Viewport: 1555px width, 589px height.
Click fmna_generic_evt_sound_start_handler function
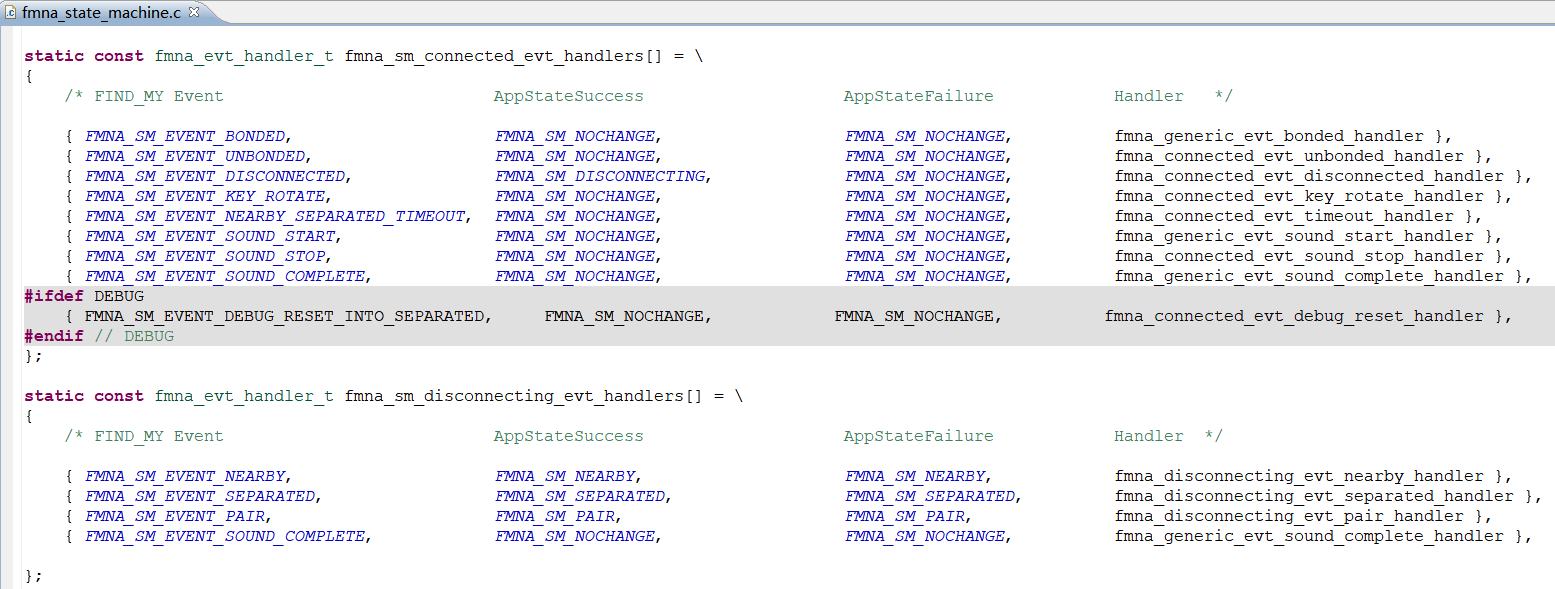point(1294,236)
